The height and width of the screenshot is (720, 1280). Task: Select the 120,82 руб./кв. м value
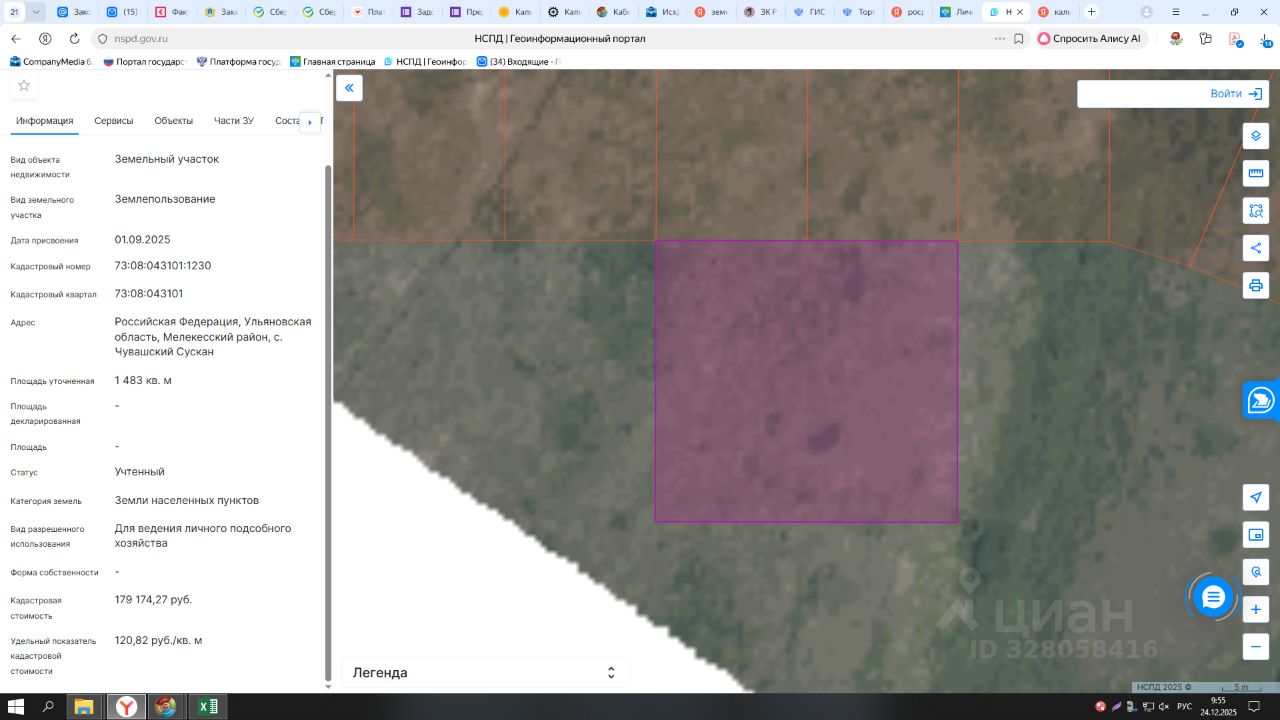158,640
